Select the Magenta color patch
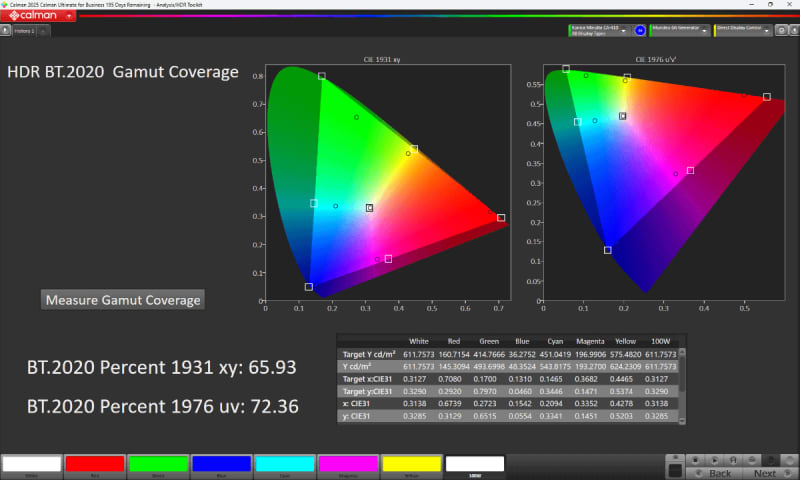Screen dimensions: 800x480 click(x=349, y=464)
